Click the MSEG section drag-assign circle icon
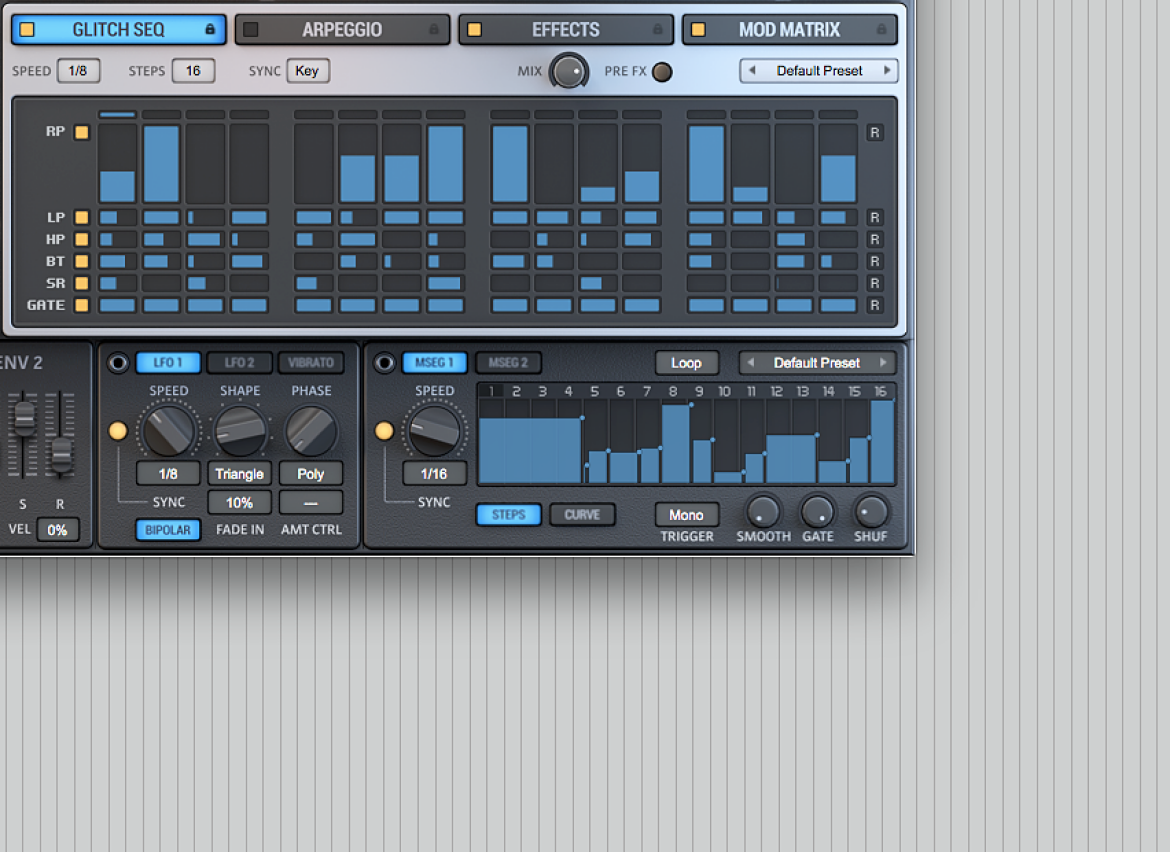This screenshot has height=852, width=1170. point(384,363)
